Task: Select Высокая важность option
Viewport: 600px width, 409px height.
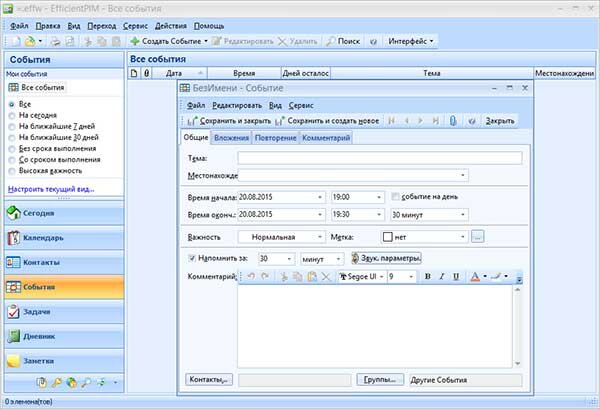Action: pyautogui.click(x=12, y=171)
